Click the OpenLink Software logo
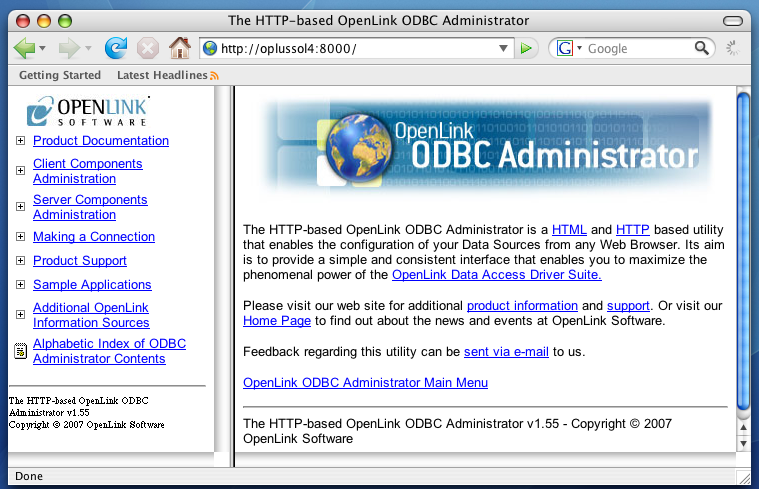The height and width of the screenshot is (489, 759). [87, 111]
